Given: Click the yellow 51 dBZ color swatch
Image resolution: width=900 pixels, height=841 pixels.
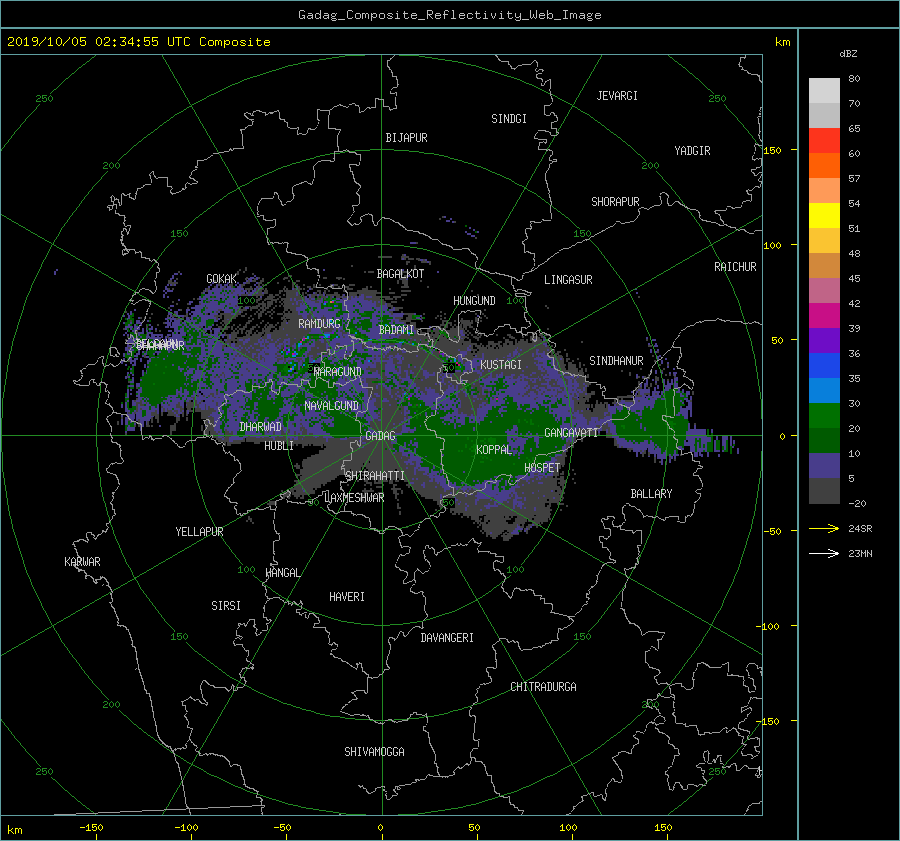Looking at the screenshot, I should pos(824,215).
